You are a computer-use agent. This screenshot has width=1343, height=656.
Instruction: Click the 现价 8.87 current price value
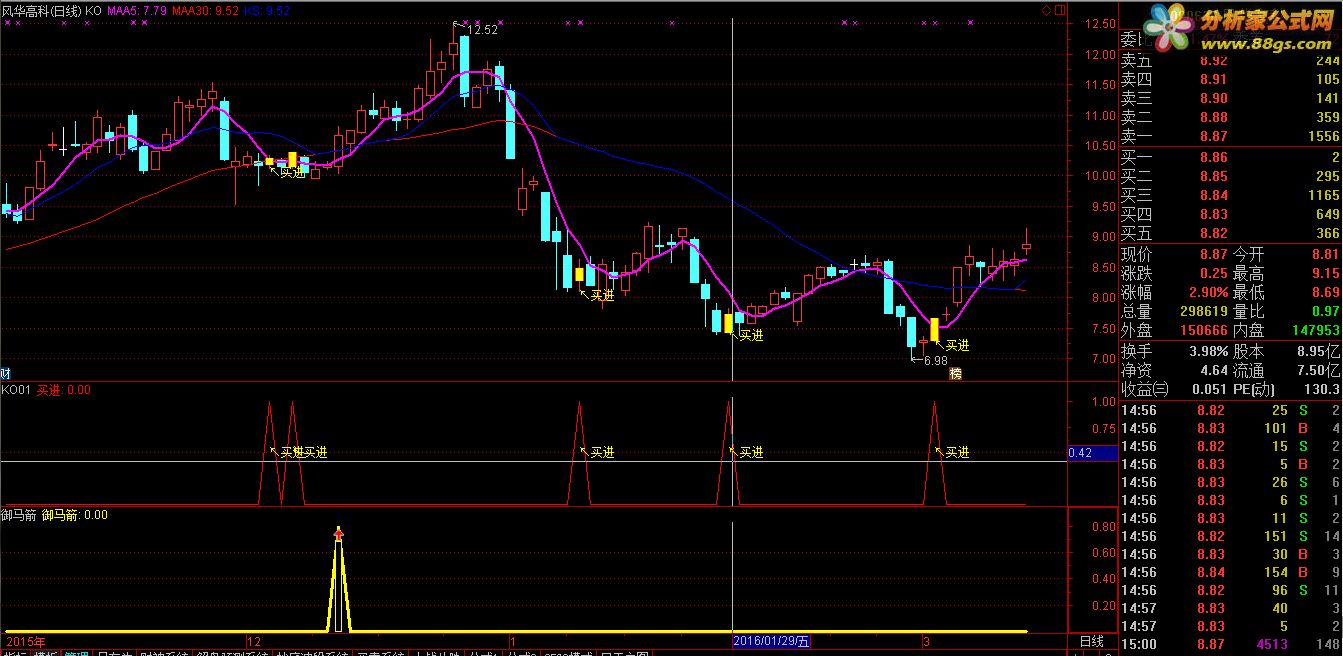1213,255
